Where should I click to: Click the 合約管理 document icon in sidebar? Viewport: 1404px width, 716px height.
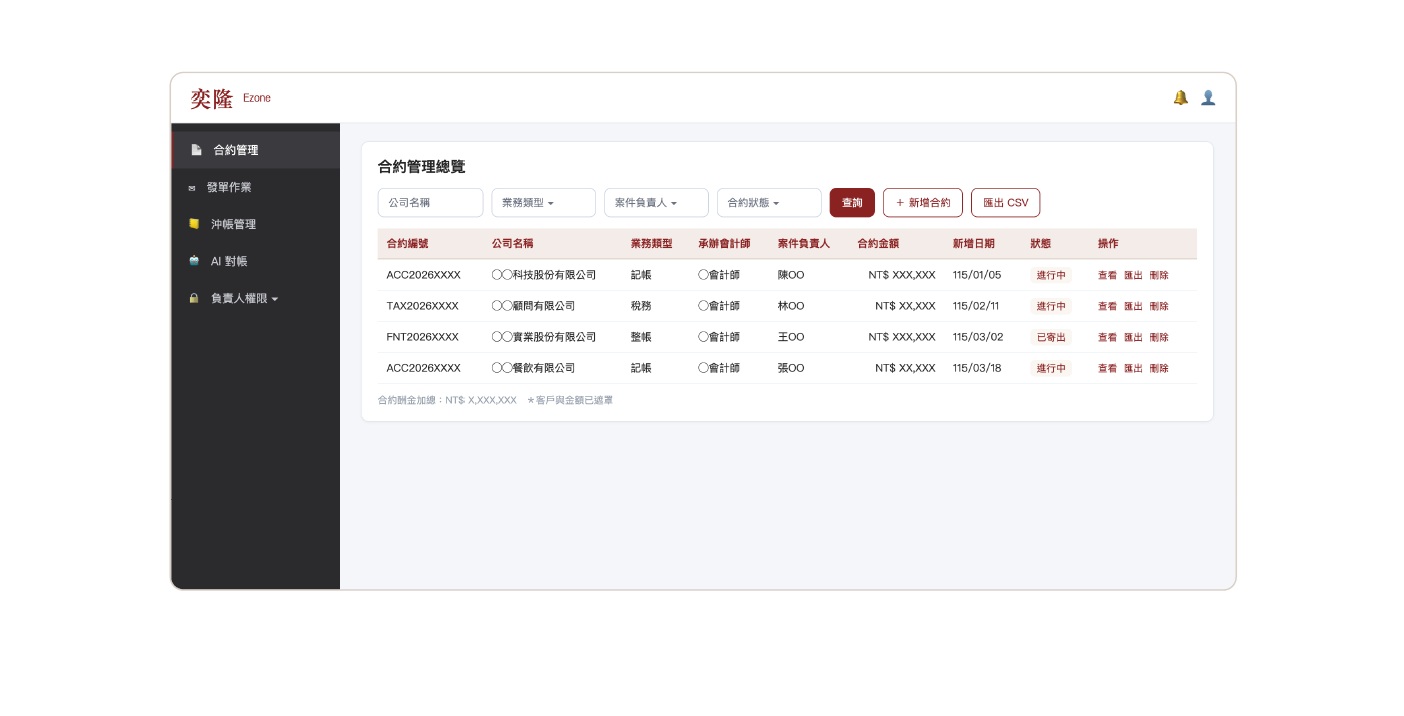pos(196,150)
